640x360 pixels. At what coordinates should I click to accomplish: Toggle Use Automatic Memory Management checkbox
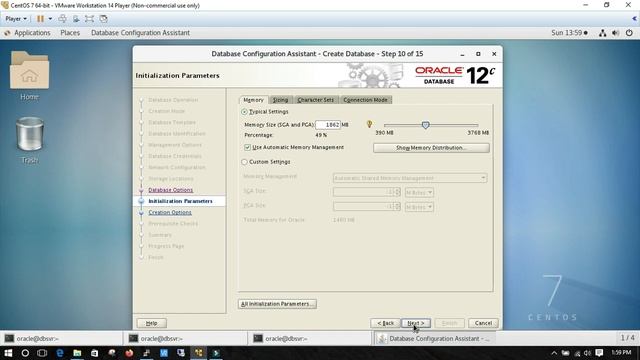click(x=247, y=147)
